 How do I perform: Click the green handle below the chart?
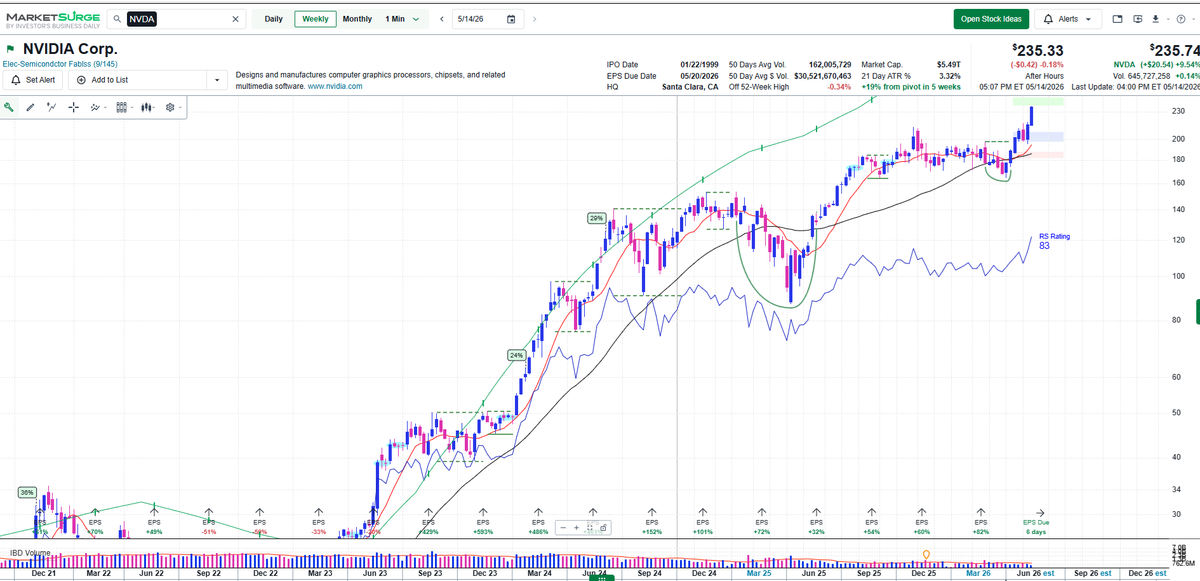[x=601, y=578]
